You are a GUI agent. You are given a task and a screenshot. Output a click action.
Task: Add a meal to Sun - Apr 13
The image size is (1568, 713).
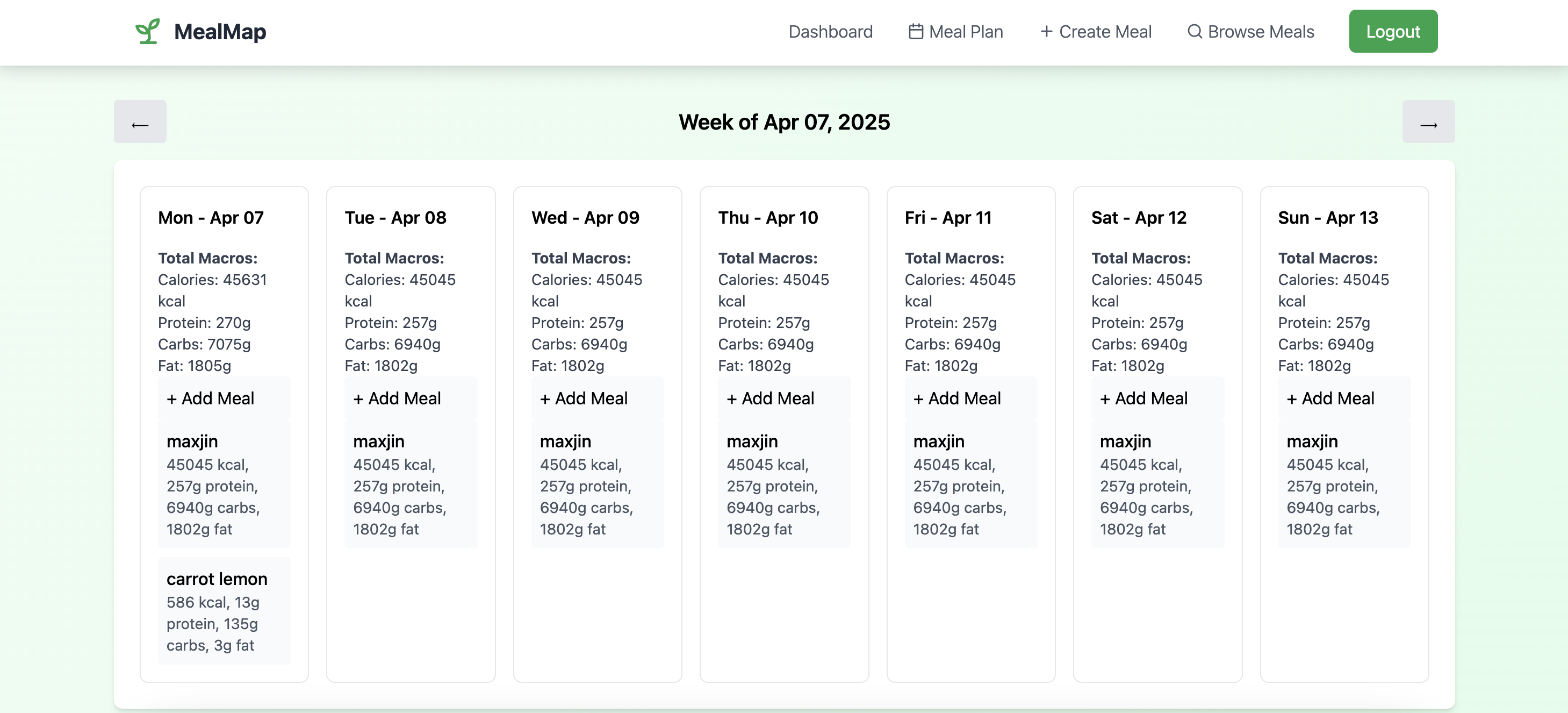click(1344, 398)
